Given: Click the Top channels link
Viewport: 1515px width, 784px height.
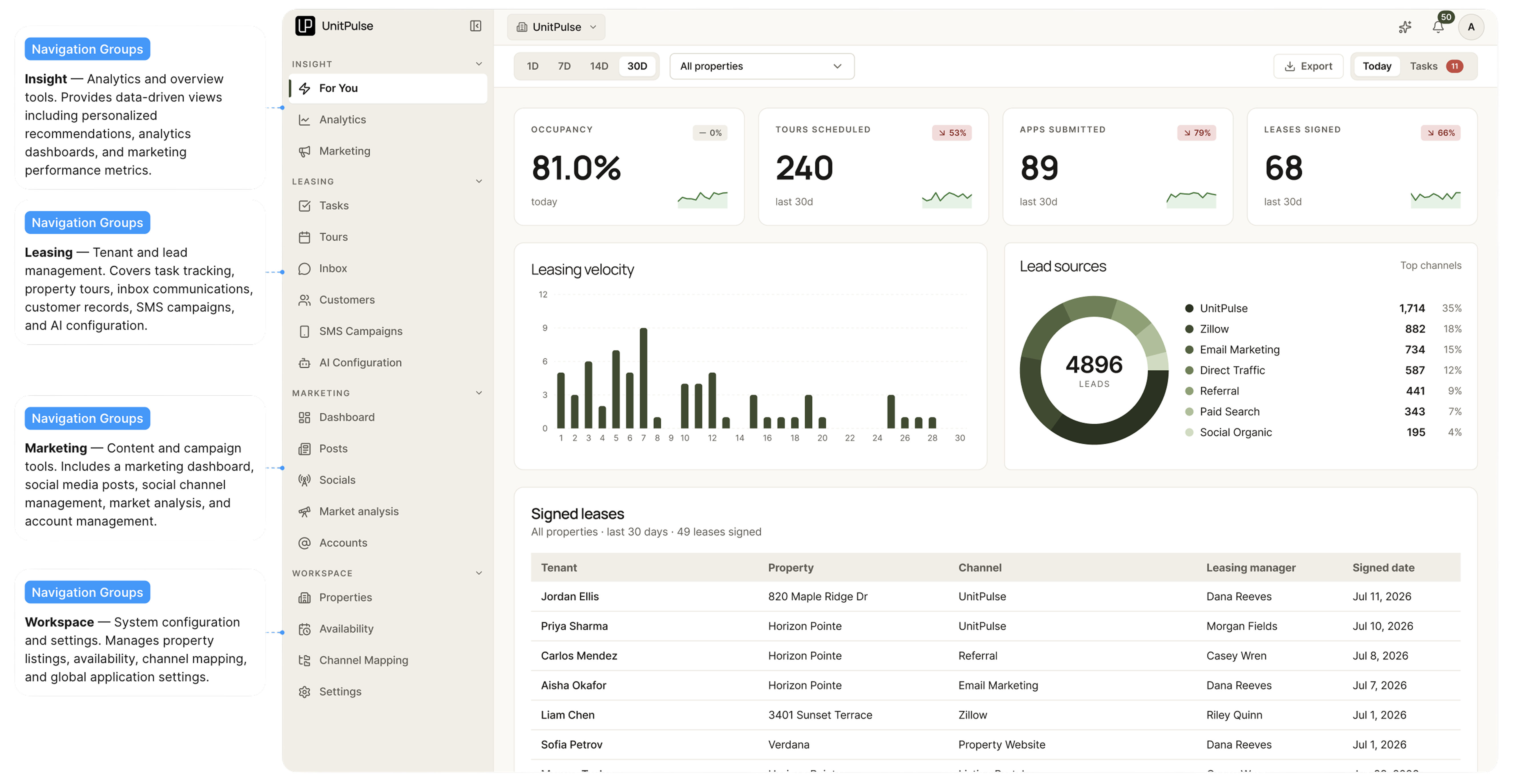Looking at the screenshot, I should [x=1430, y=266].
